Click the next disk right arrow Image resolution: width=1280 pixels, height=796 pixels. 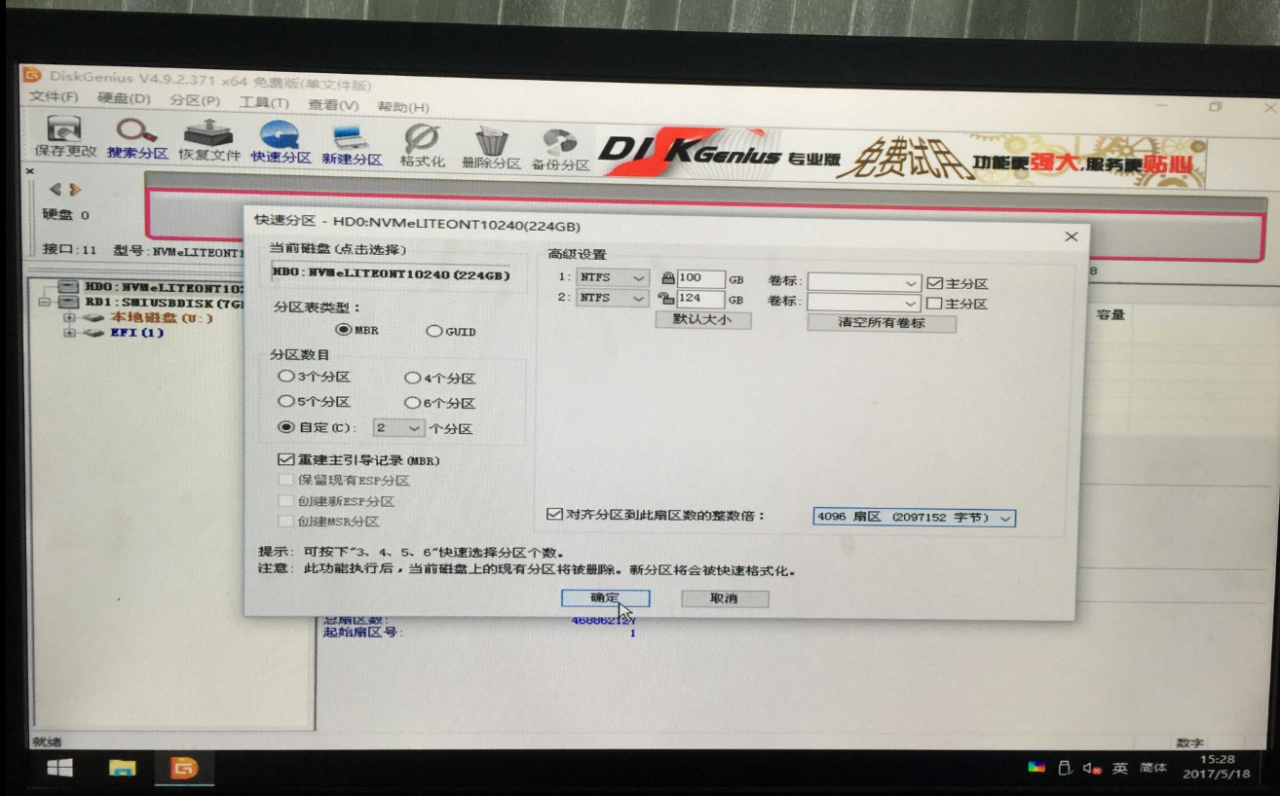[75, 189]
